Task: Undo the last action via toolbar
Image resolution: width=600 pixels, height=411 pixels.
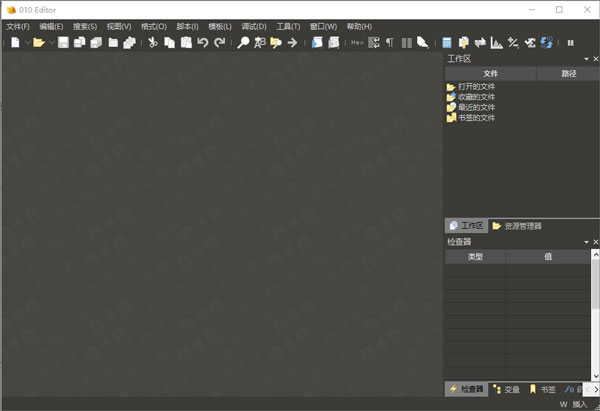Action: click(x=203, y=42)
